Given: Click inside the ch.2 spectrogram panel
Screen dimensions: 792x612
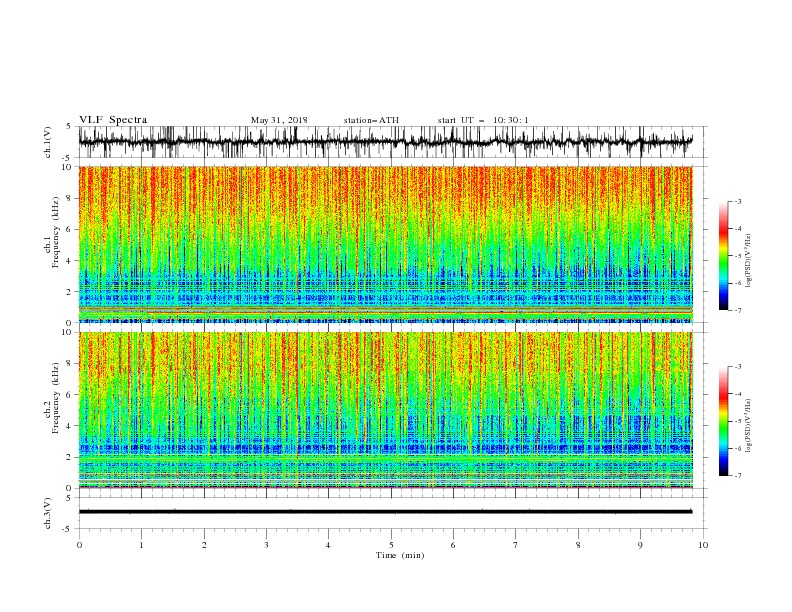Looking at the screenshot, I should click(385, 410).
